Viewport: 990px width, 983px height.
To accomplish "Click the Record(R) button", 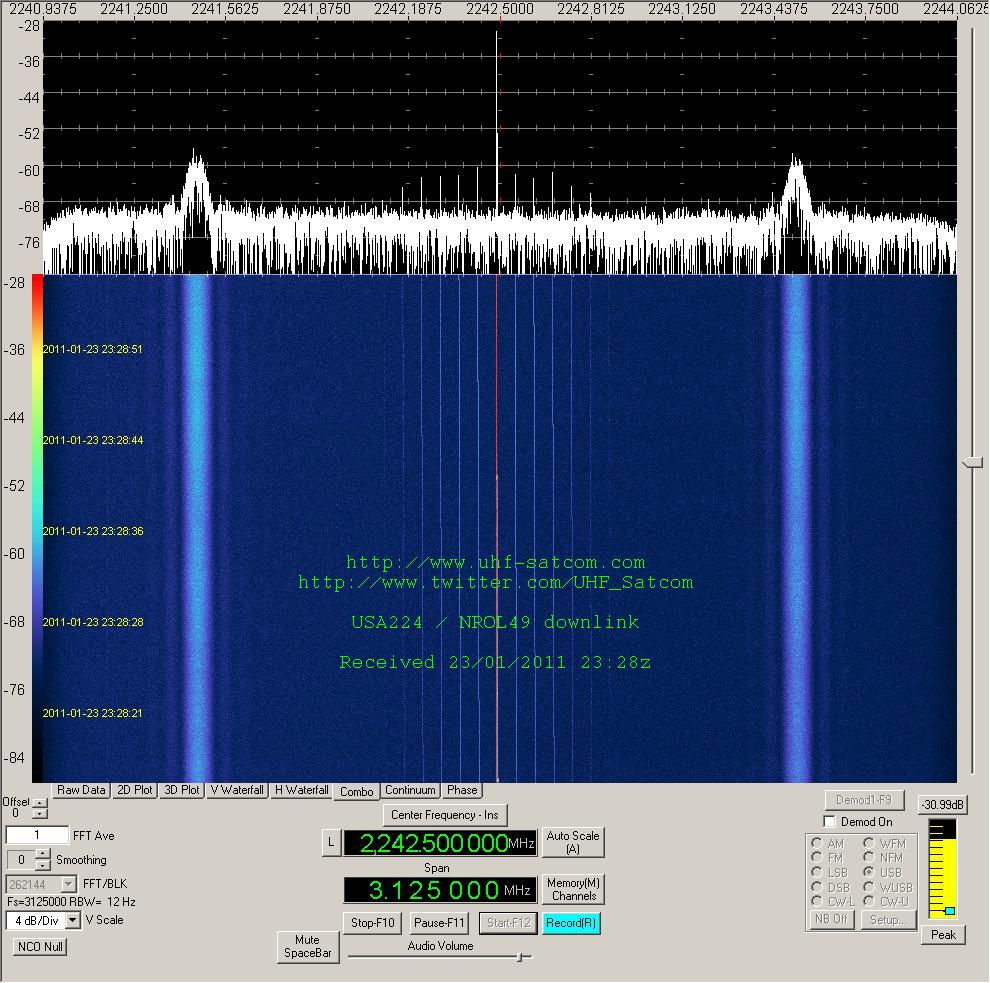I will [x=572, y=923].
